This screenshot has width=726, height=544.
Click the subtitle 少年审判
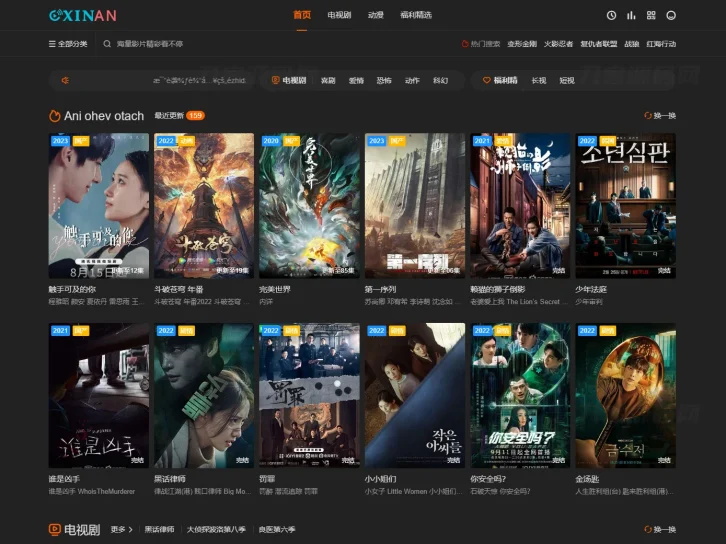[x=589, y=302]
